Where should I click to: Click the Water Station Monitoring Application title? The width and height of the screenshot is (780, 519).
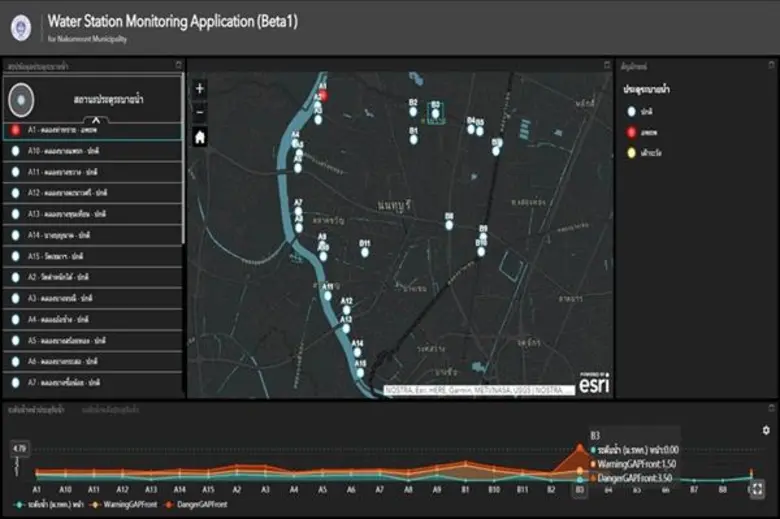tap(173, 21)
